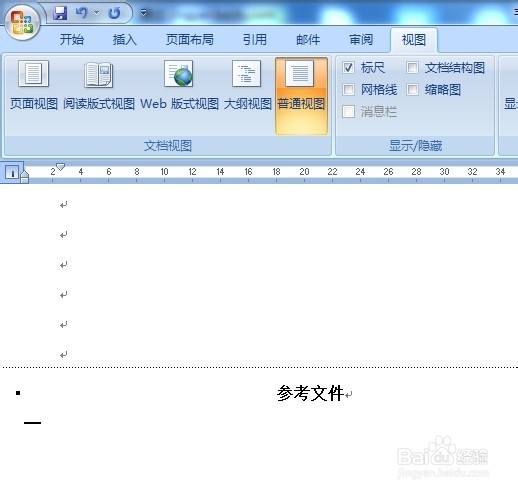This screenshot has height=491, width=518.
Task: Enable the 缩略图 thumbnails checkbox
Action: point(412,90)
